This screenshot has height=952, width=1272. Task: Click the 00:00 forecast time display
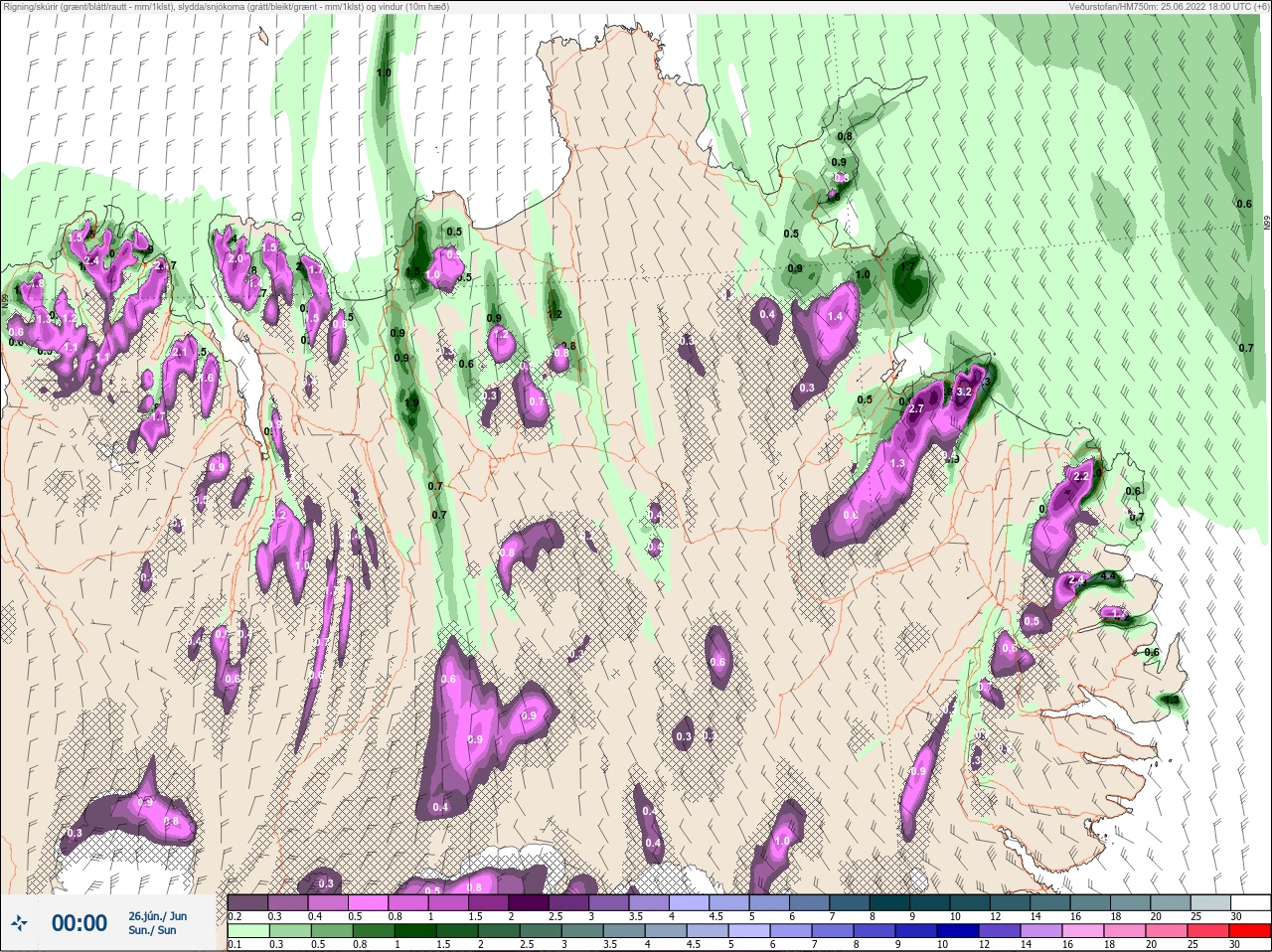click(x=79, y=923)
